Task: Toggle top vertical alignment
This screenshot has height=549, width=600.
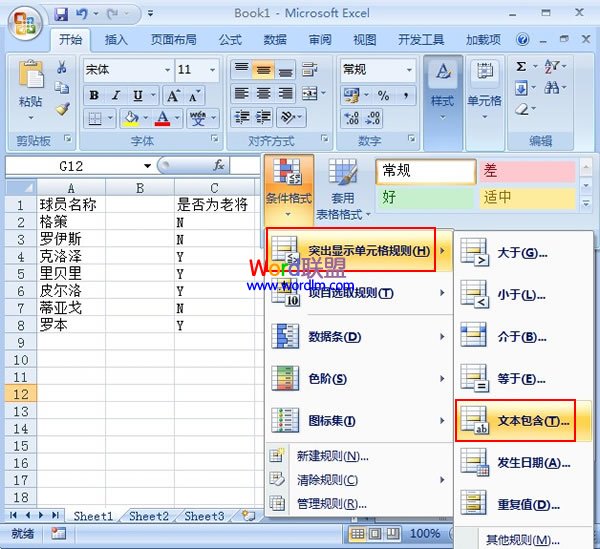Action: coord(241,70)
